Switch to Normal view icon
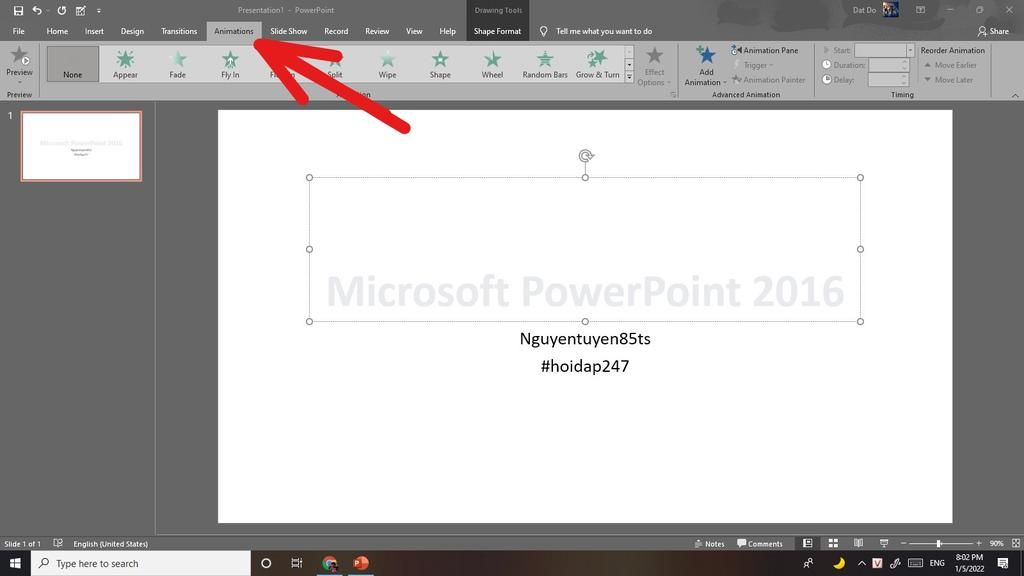The height and width of the screenshot is (576, 1024). click(x=807, y=543)
